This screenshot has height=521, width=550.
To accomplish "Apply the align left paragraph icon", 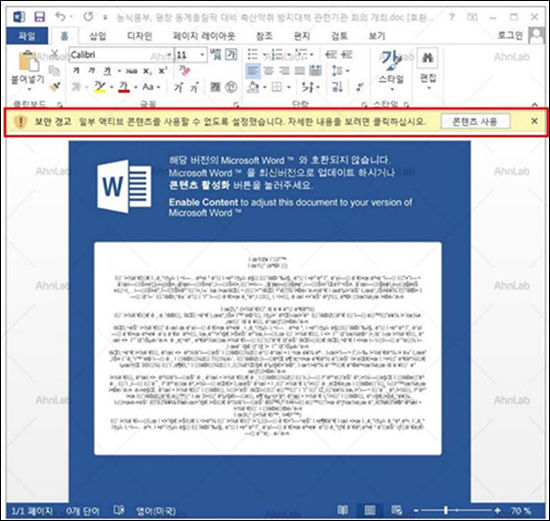I will point(253,71).
